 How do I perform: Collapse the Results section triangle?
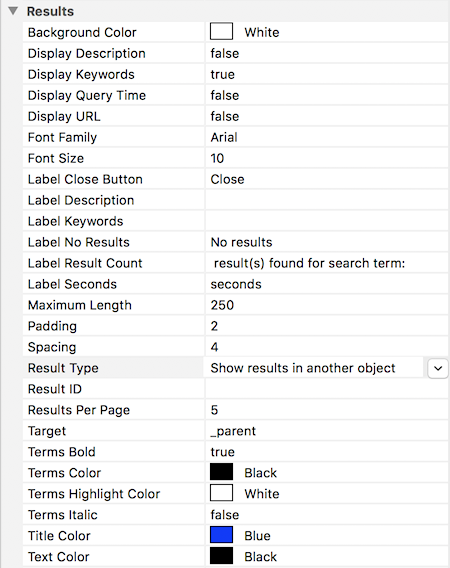click(x=13, y=11)
